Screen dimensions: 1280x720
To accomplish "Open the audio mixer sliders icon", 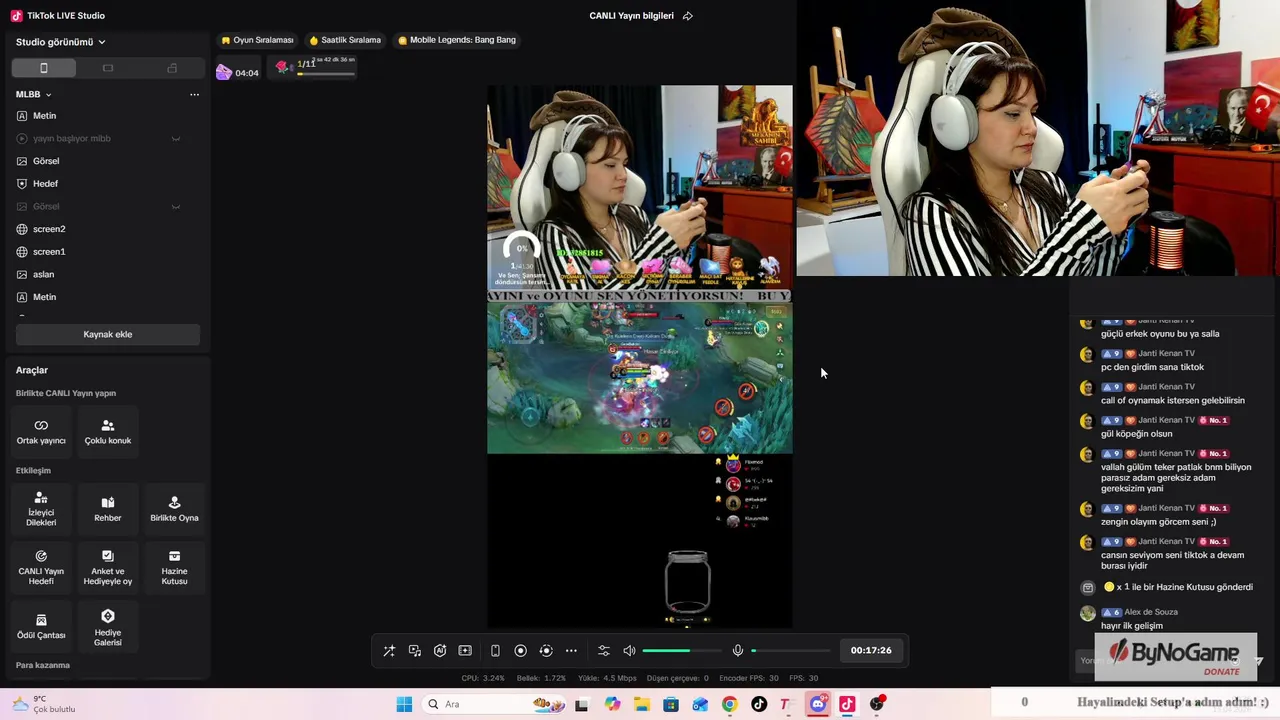I will 603,650.
